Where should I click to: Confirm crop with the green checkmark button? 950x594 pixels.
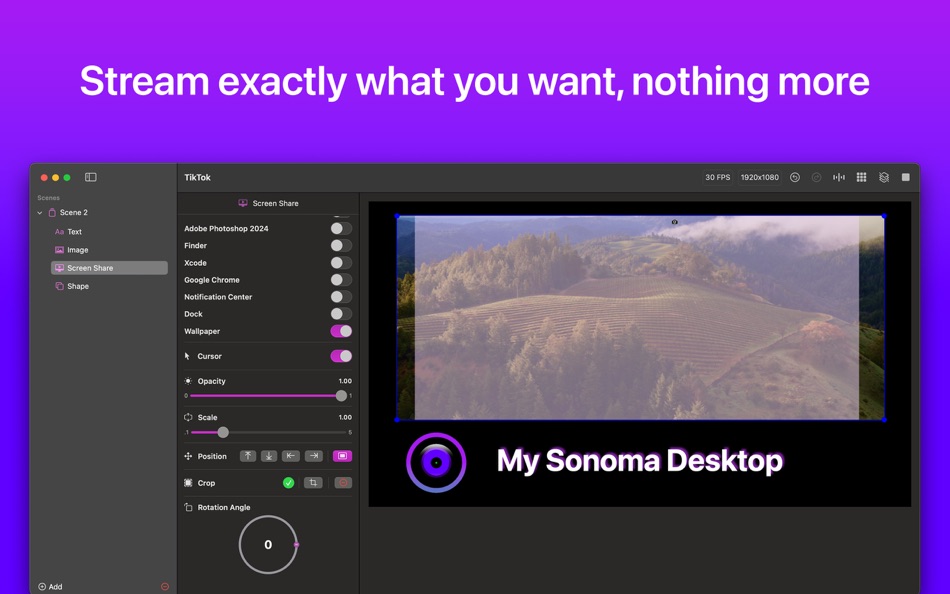[x=288, y=483]
